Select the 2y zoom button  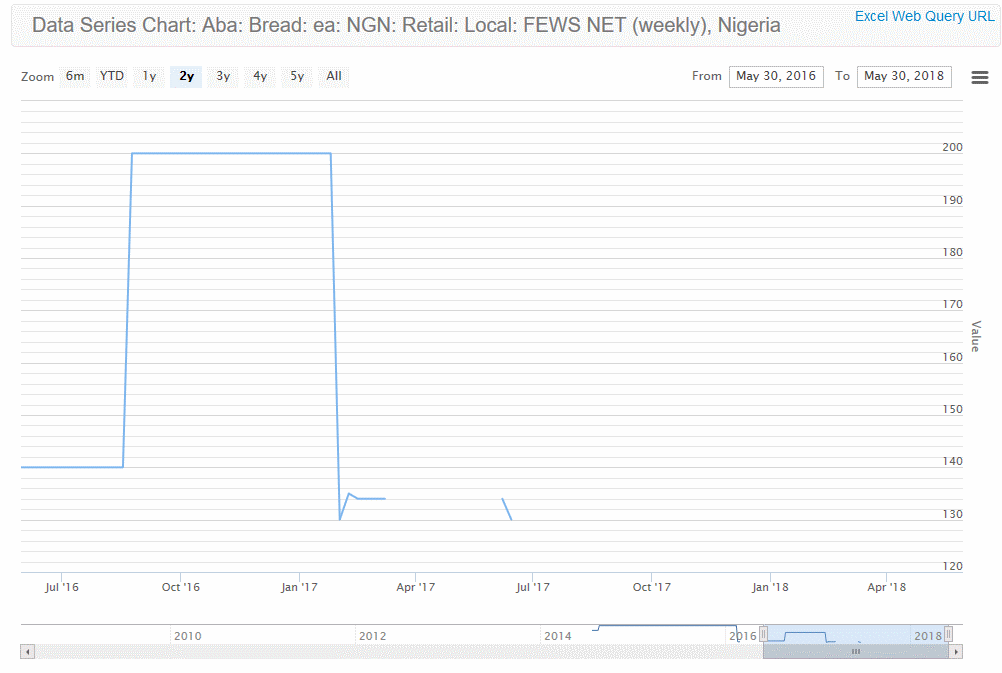point(186,76)
